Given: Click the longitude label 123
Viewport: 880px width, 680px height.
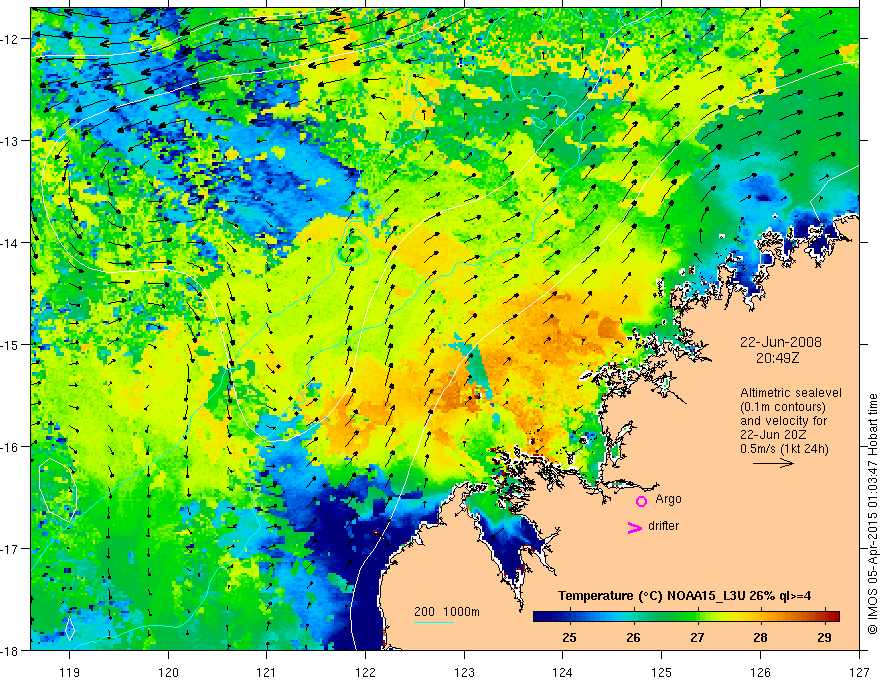Looking at the screenshot, I should [464, 672].
